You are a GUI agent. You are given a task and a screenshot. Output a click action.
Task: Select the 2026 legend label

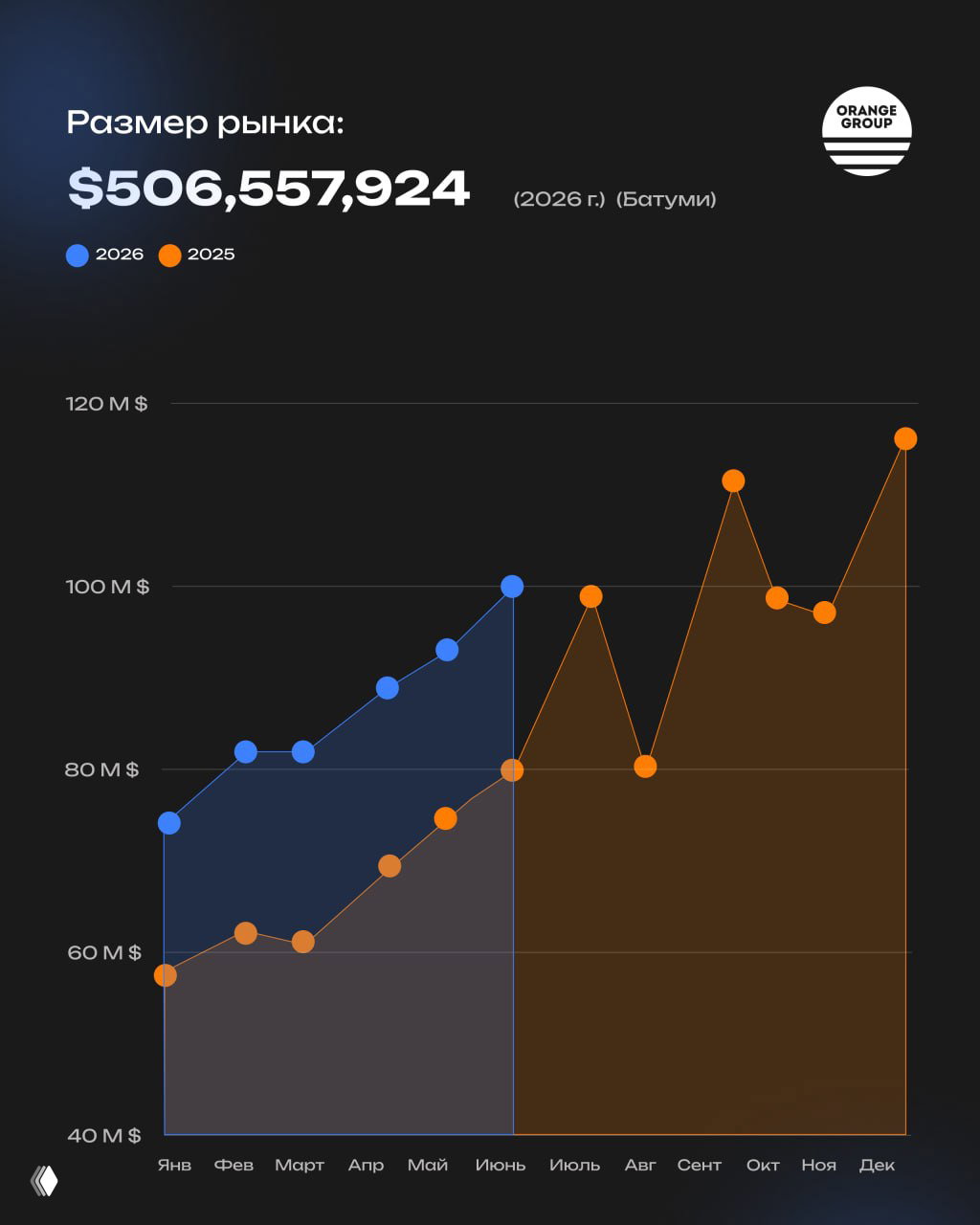(x=120, y=255)
